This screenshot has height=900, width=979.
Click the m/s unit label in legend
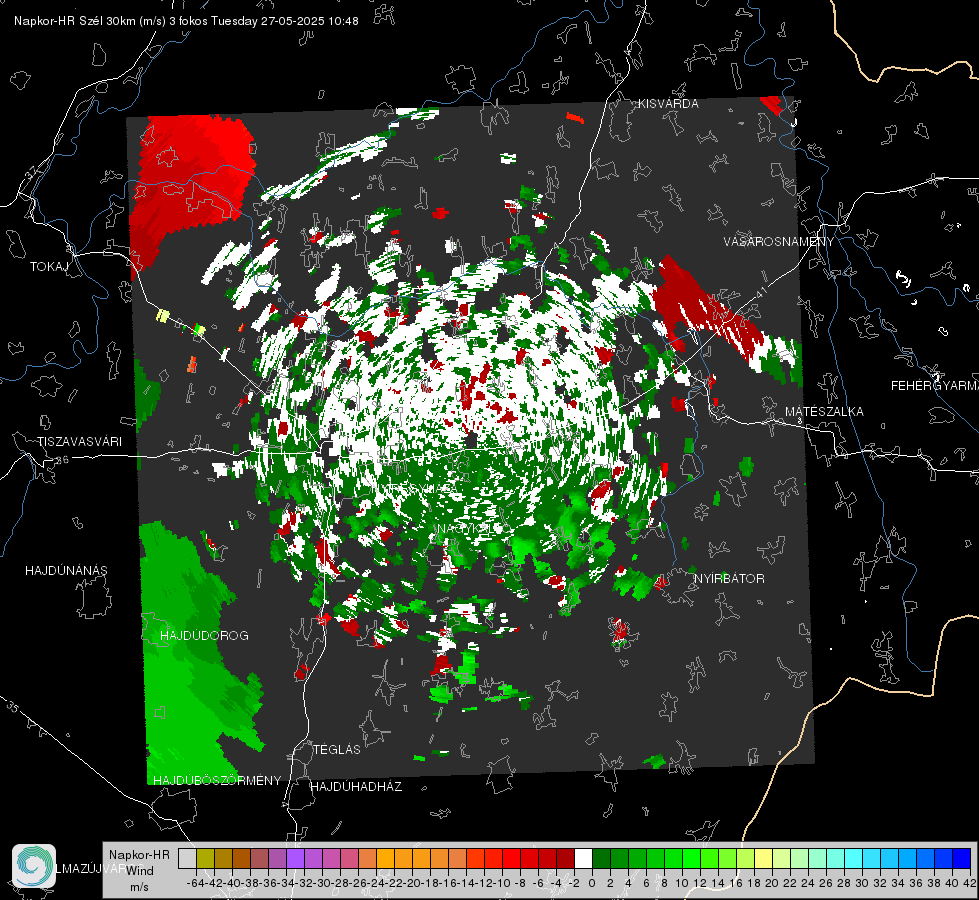139,887
